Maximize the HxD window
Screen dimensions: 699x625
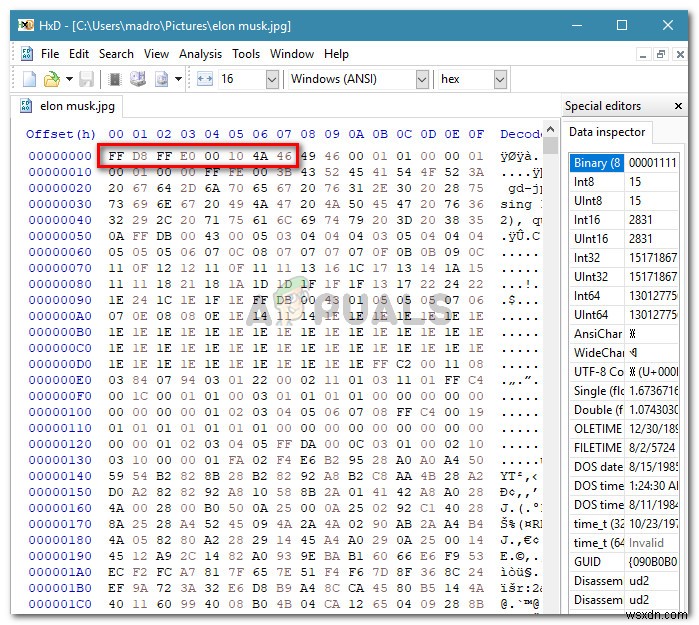(x=622, y=25)
